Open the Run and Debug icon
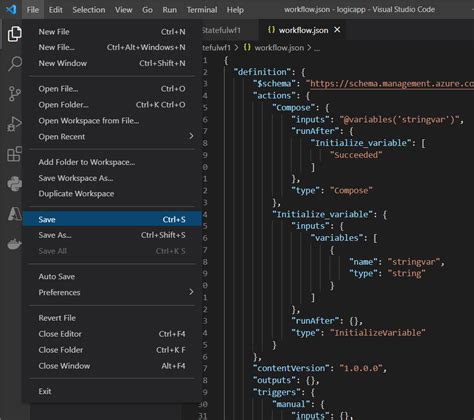This screenshot has height=420, width=474. [15, 124]
